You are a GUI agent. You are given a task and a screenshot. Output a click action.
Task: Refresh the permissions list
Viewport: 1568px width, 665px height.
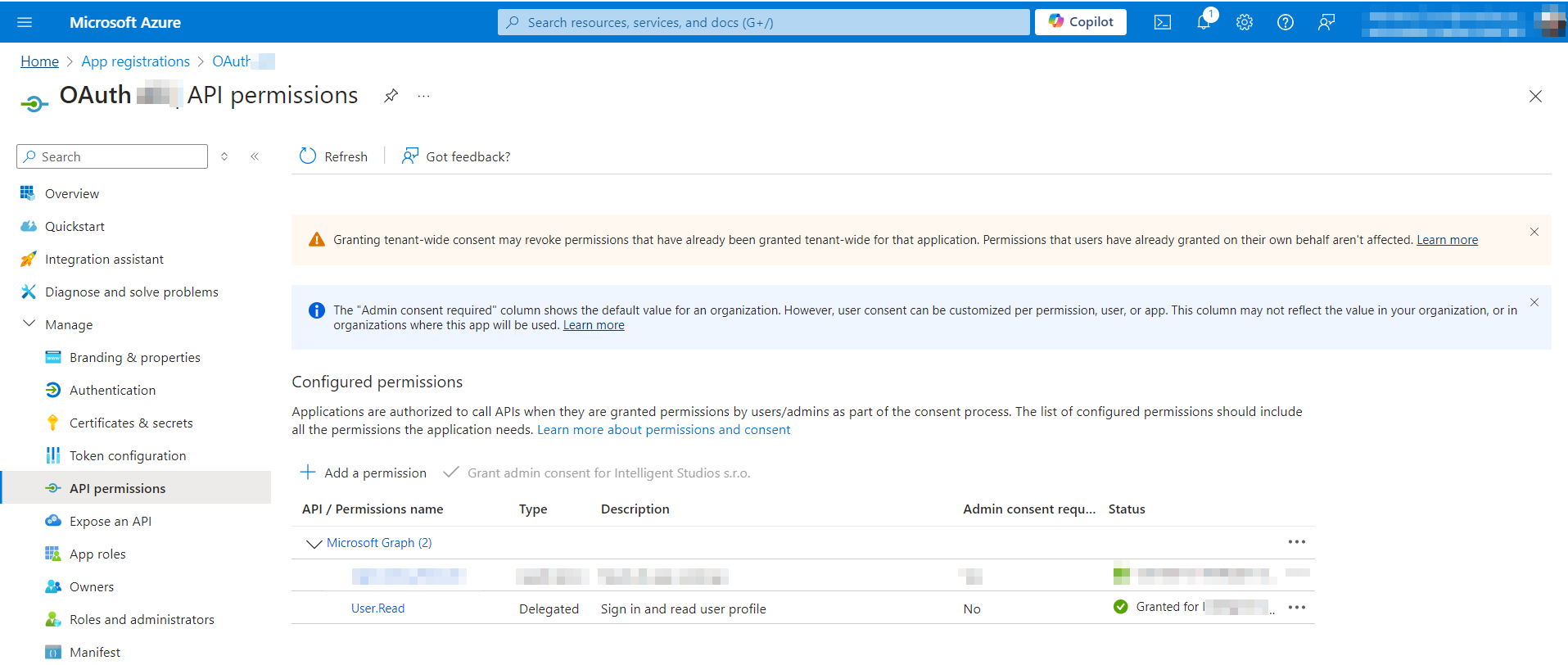[333, 156]
